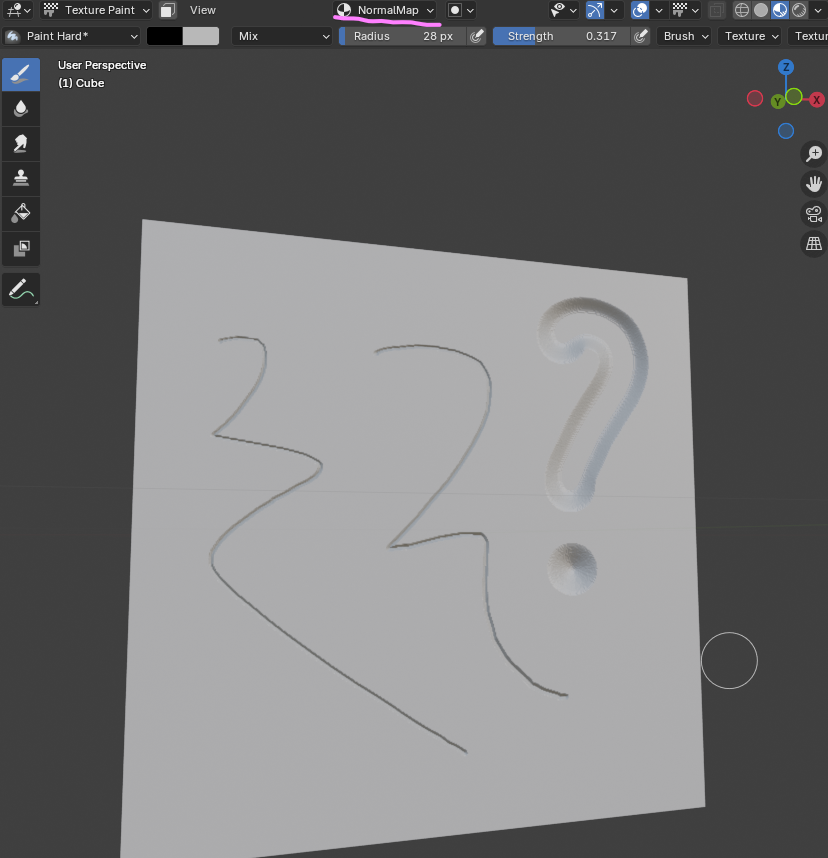Open the Texture Paint mode dropdown

point(97,10)
